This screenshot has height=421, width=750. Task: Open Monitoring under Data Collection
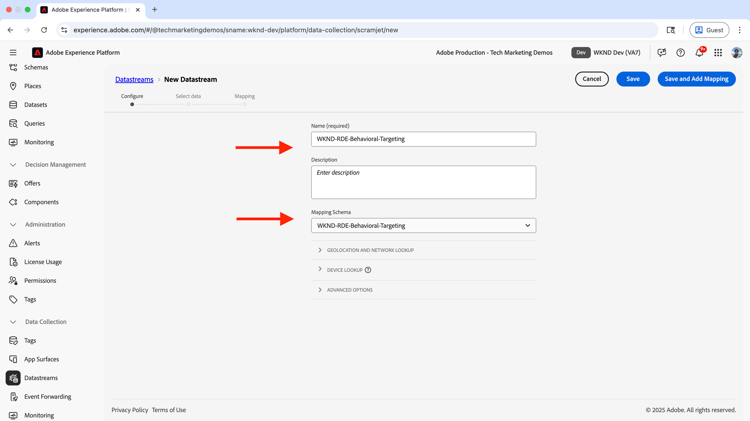click(x=39, y=415)
